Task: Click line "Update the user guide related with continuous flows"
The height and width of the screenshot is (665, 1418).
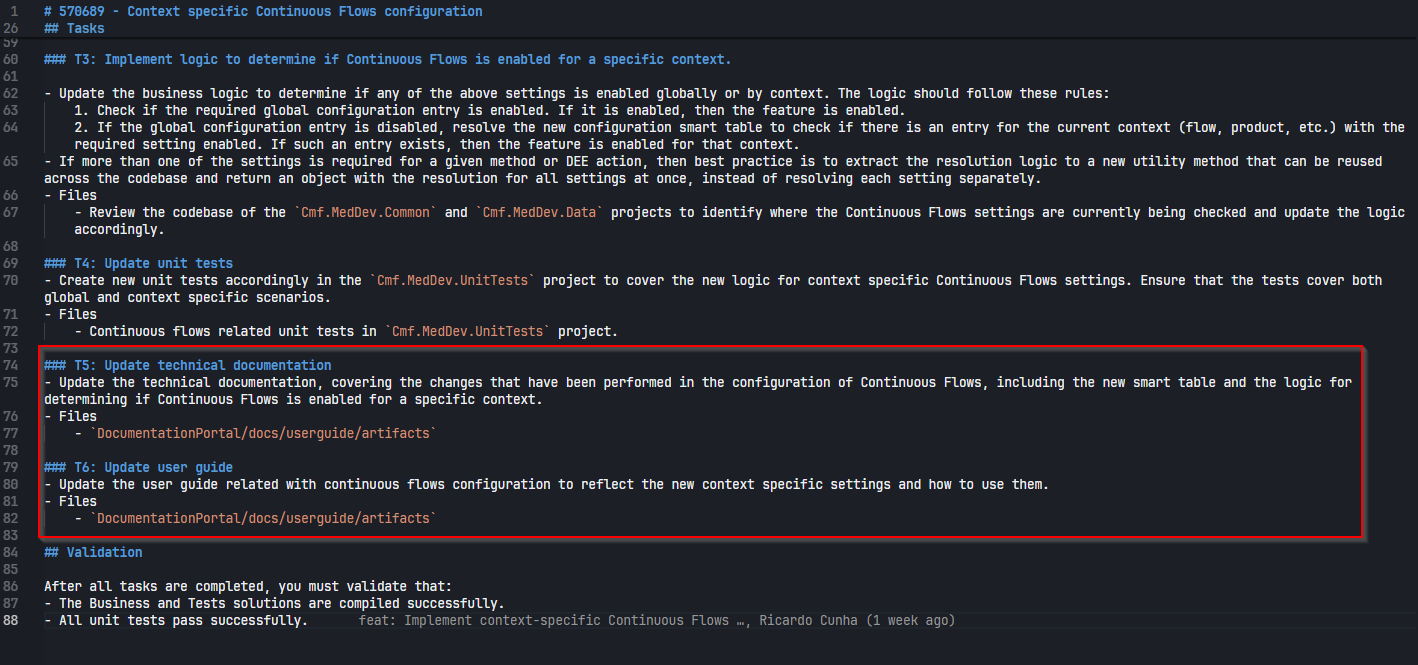Action: coord(546,484)
